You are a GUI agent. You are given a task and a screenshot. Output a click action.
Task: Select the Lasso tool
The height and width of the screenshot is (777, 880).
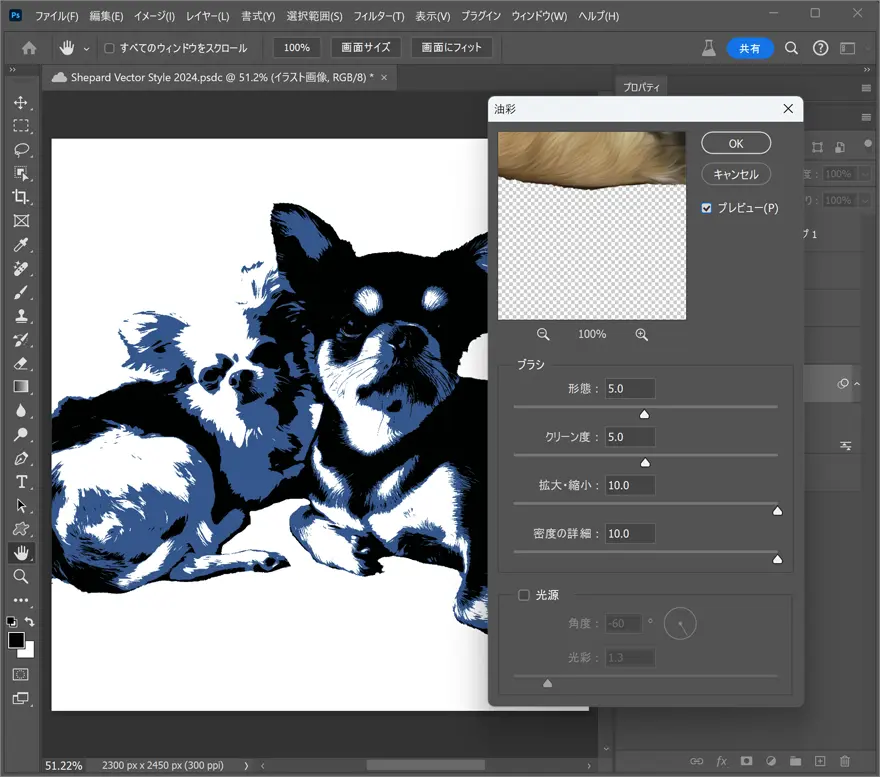[20, 150]
